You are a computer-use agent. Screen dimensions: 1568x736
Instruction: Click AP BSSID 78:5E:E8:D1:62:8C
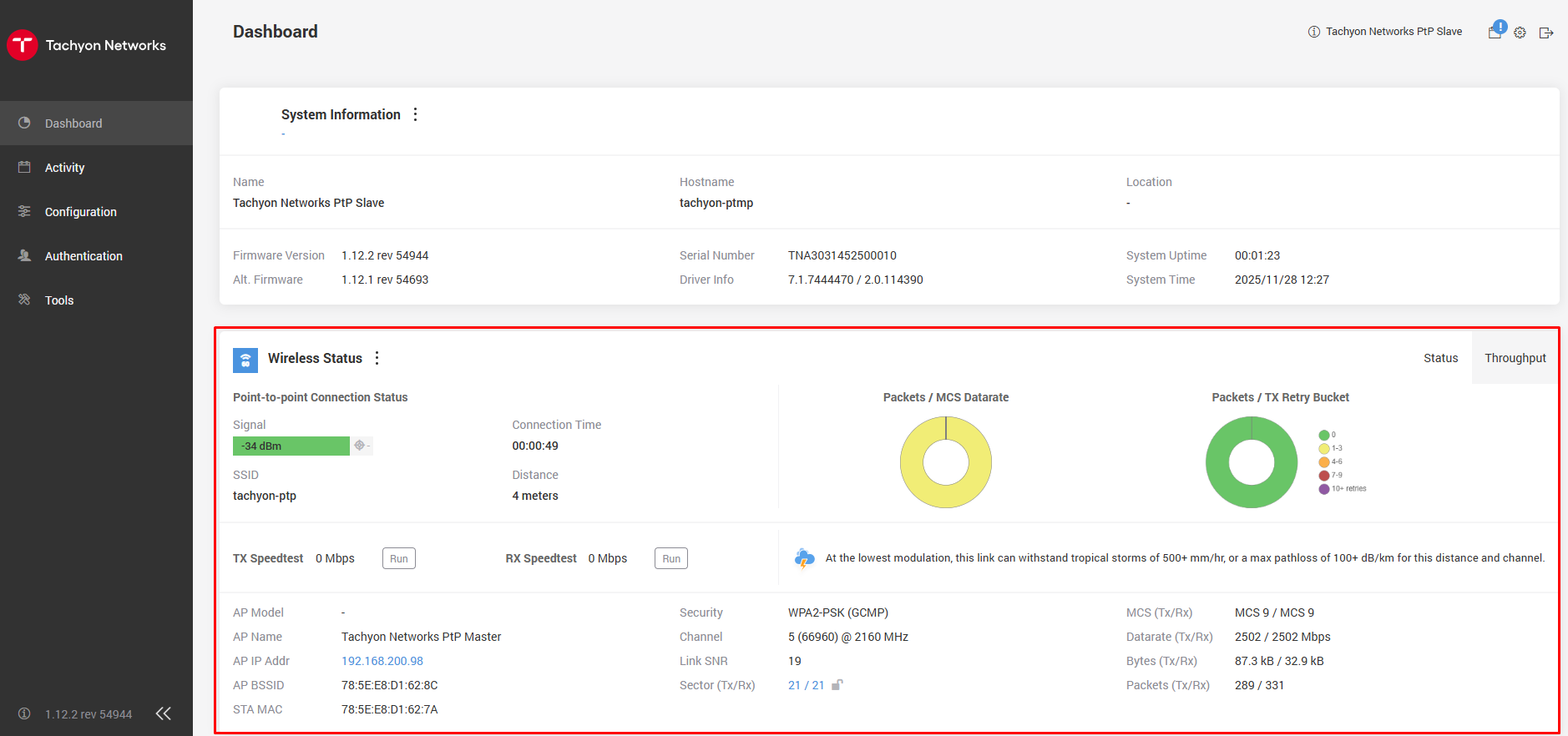point(390,685)
